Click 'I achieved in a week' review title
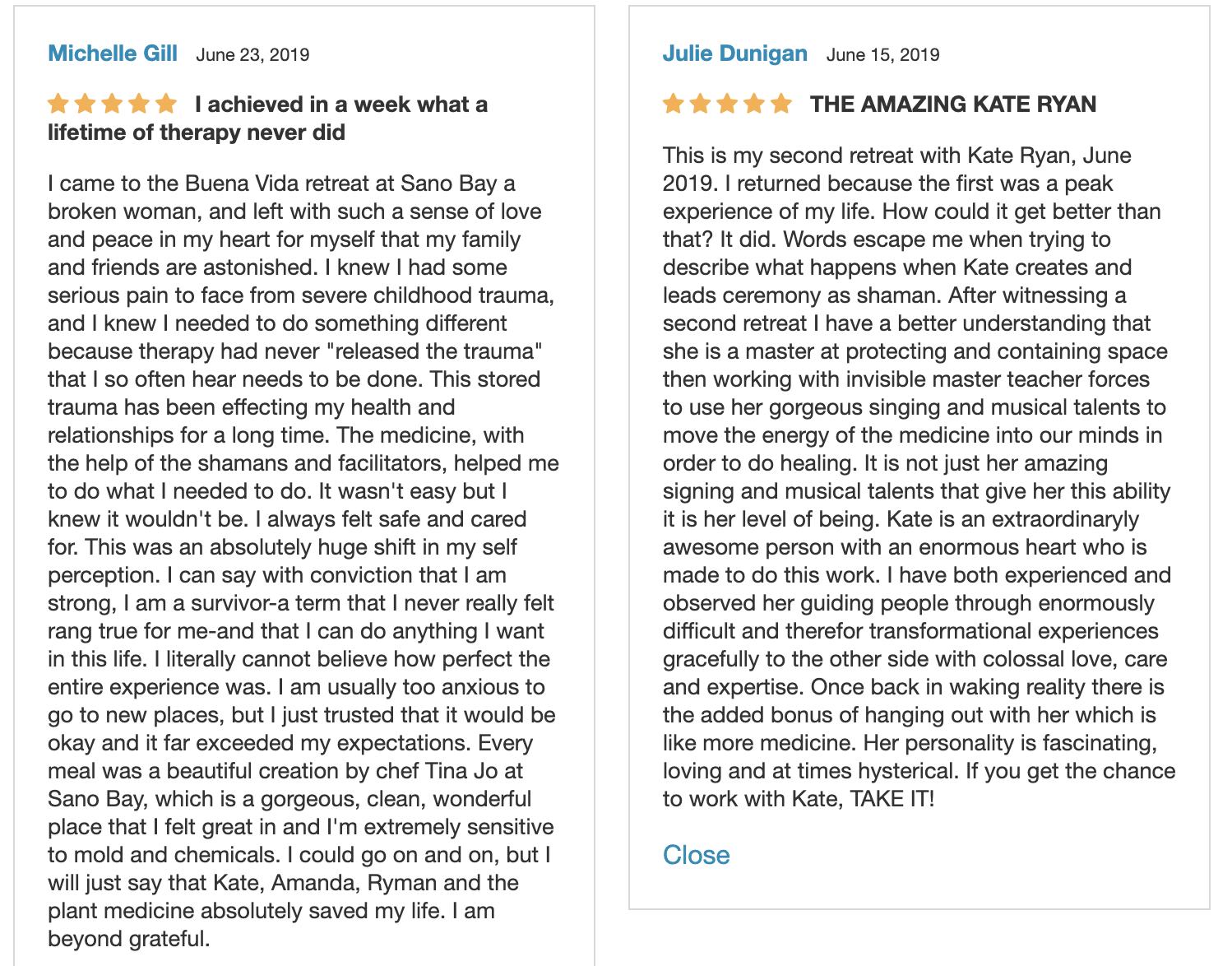 [x=267, y=118]
